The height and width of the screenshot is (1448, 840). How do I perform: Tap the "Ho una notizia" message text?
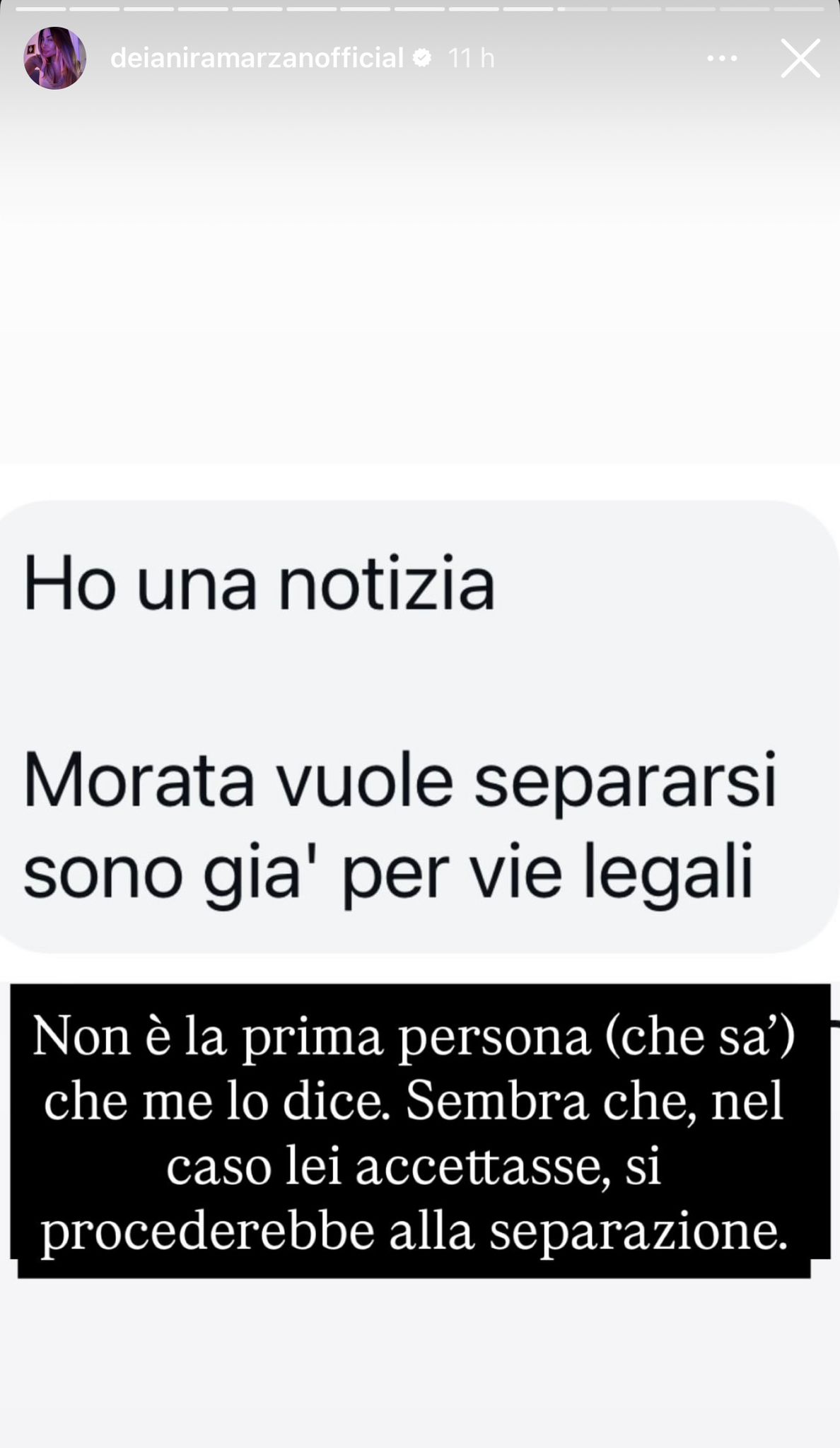coord(259,585)
